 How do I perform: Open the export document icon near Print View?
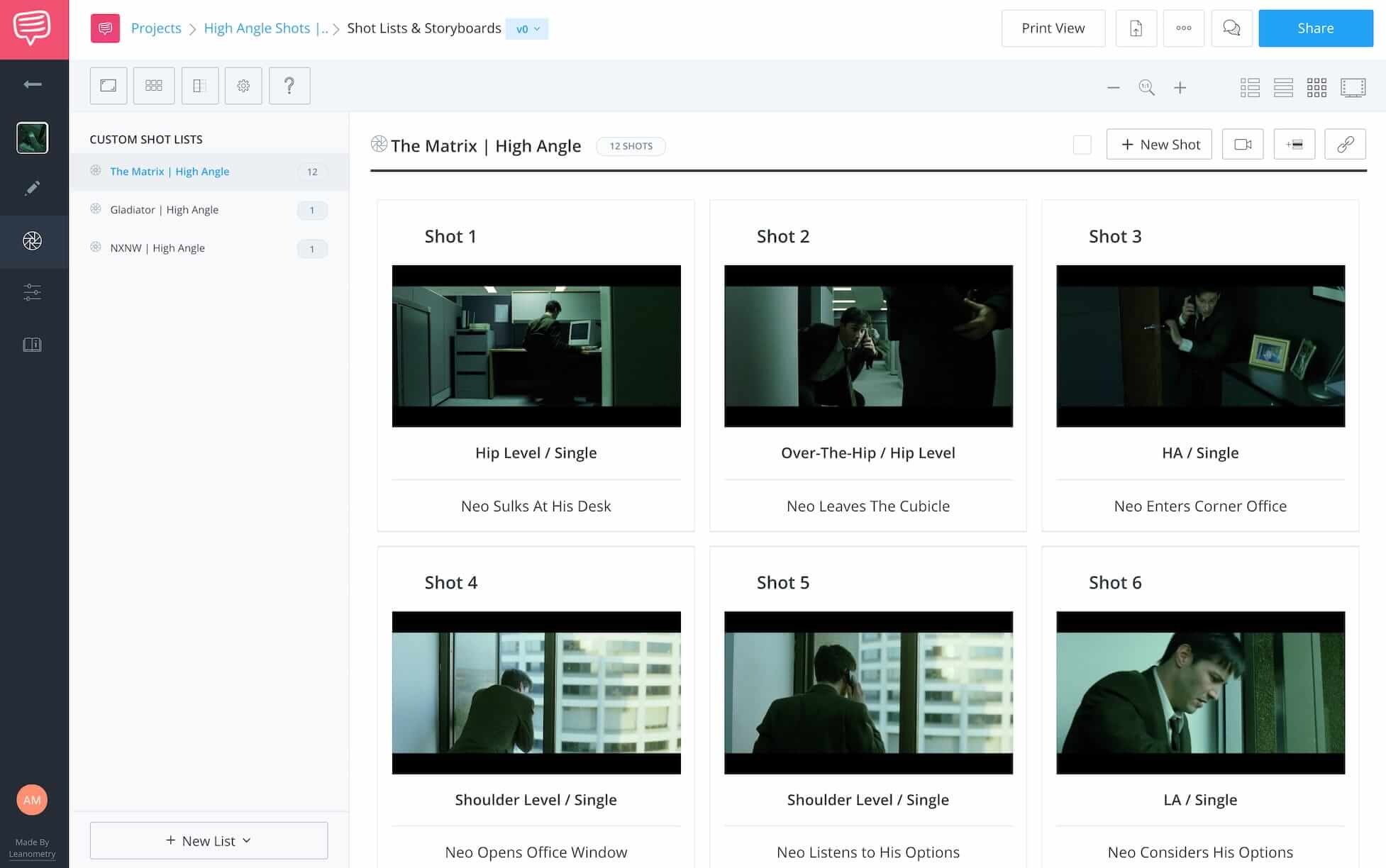pos(1136,28)
